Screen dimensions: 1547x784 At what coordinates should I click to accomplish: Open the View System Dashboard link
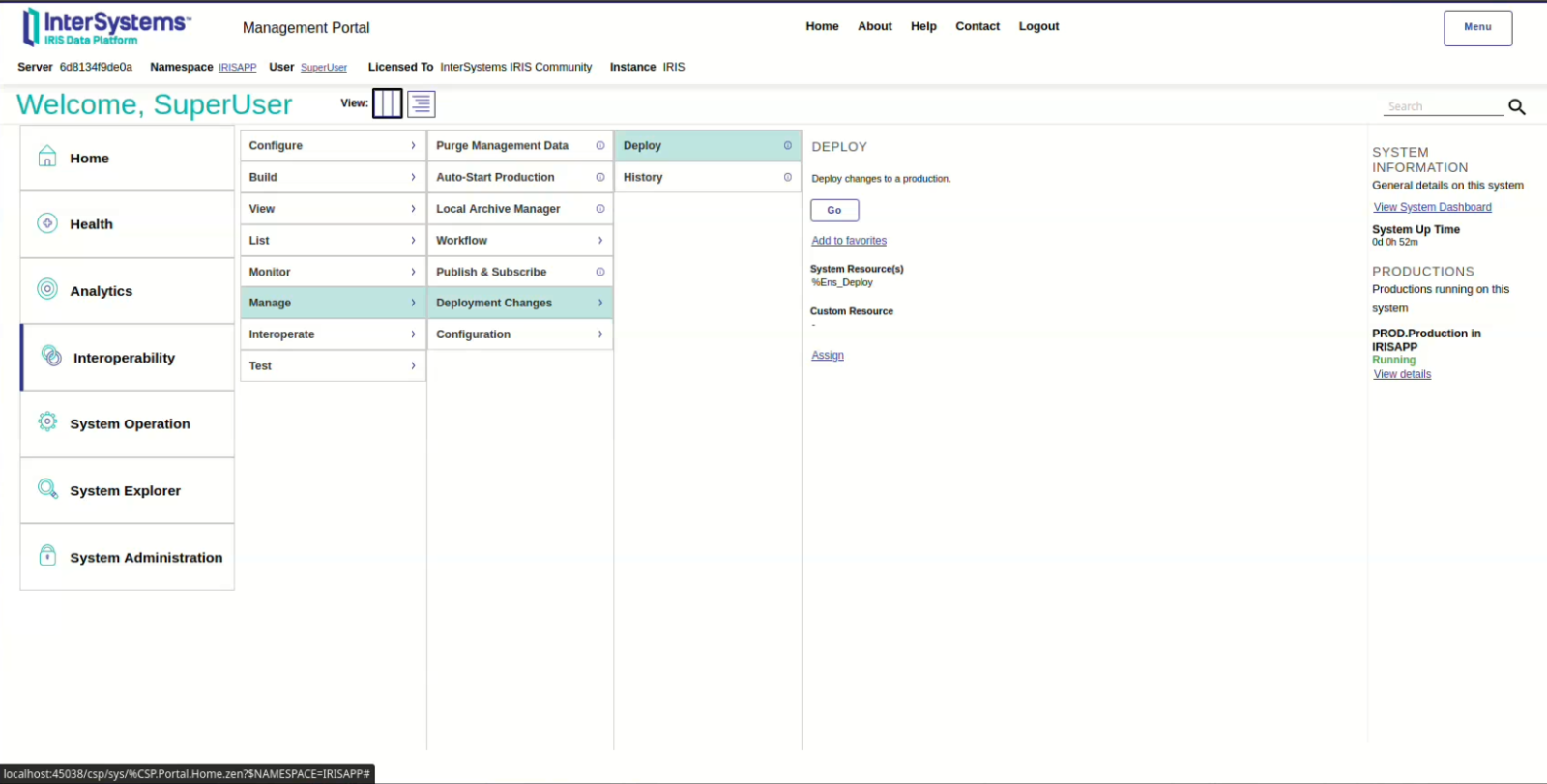coord(1432,207)
